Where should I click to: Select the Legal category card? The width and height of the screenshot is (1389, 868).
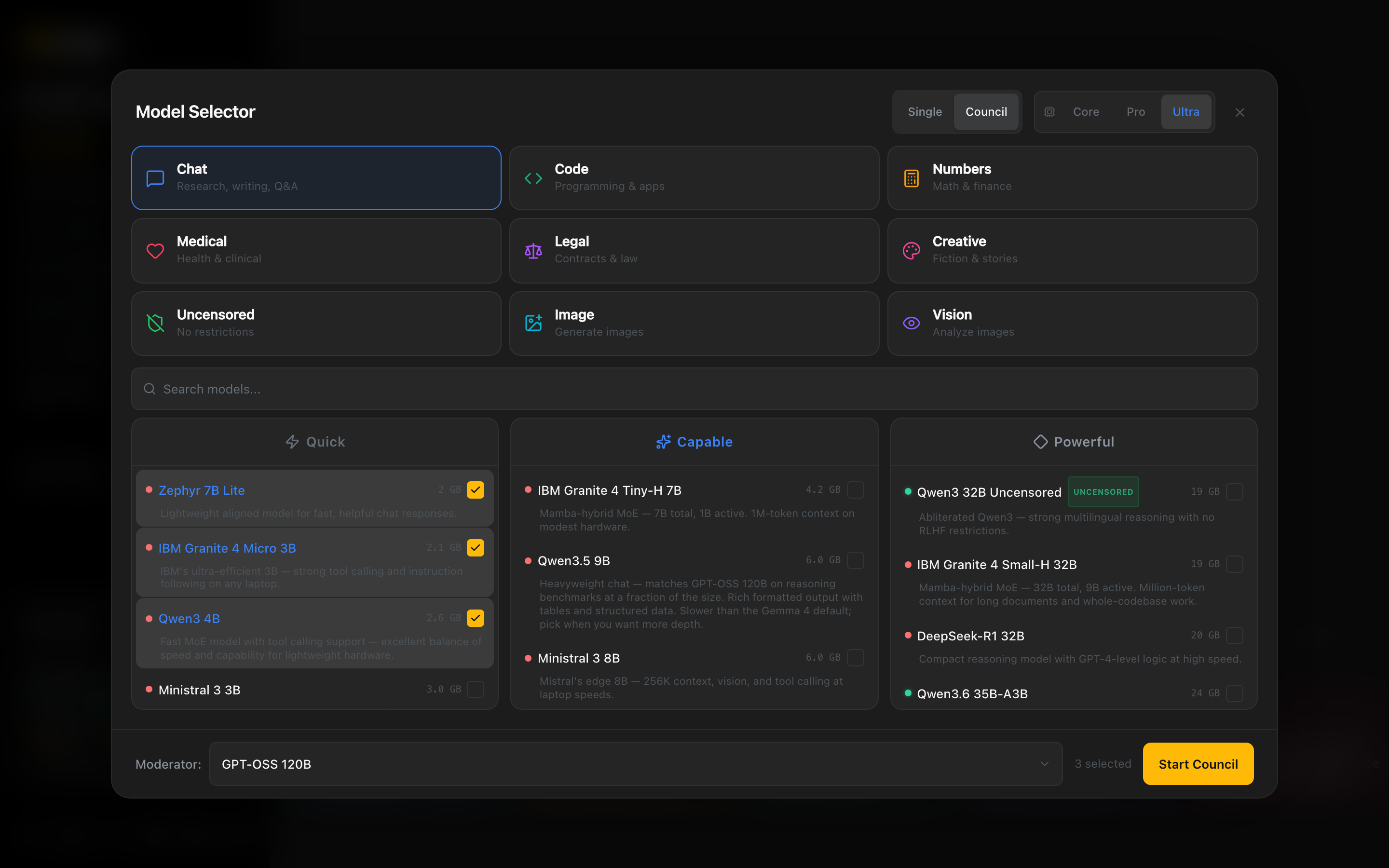point(694,250)
